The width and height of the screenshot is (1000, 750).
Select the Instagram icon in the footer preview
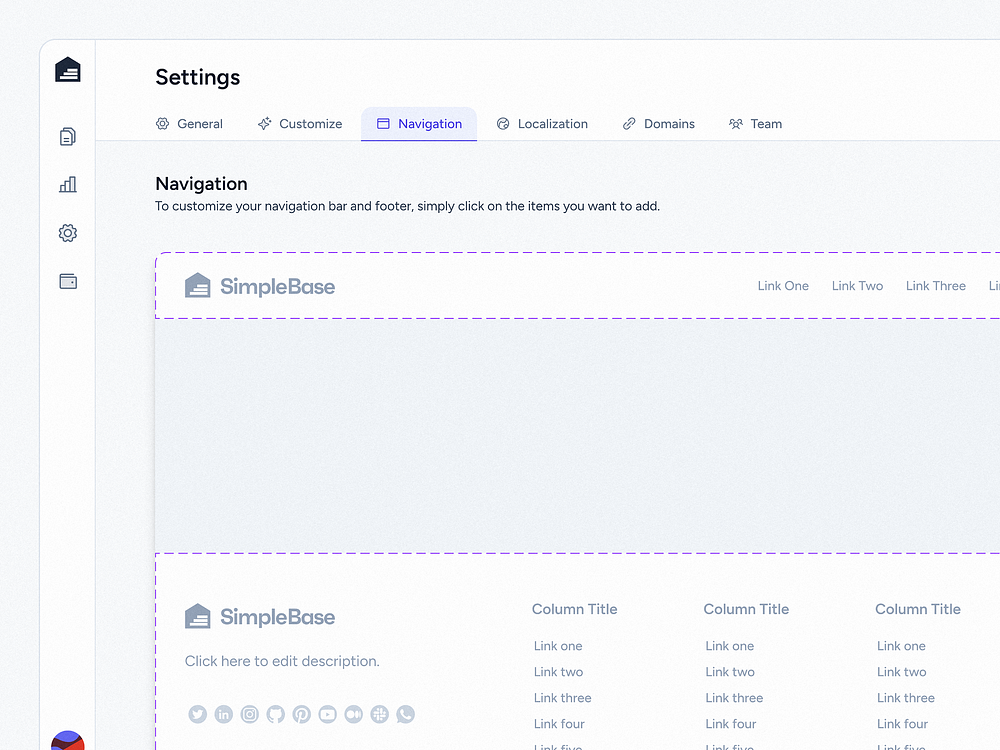click(x=249, y=714)
